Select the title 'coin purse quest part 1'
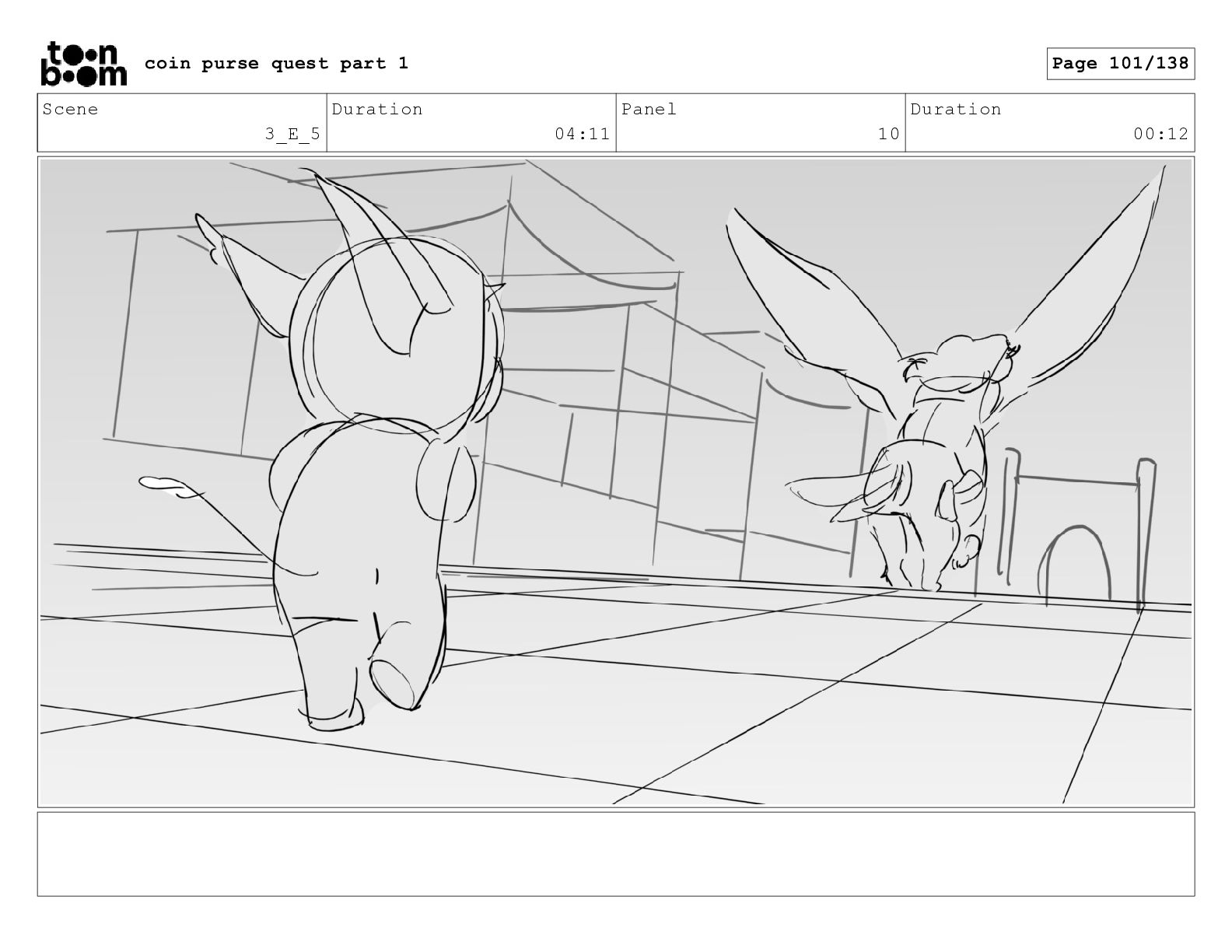 (x=276, y=63)
